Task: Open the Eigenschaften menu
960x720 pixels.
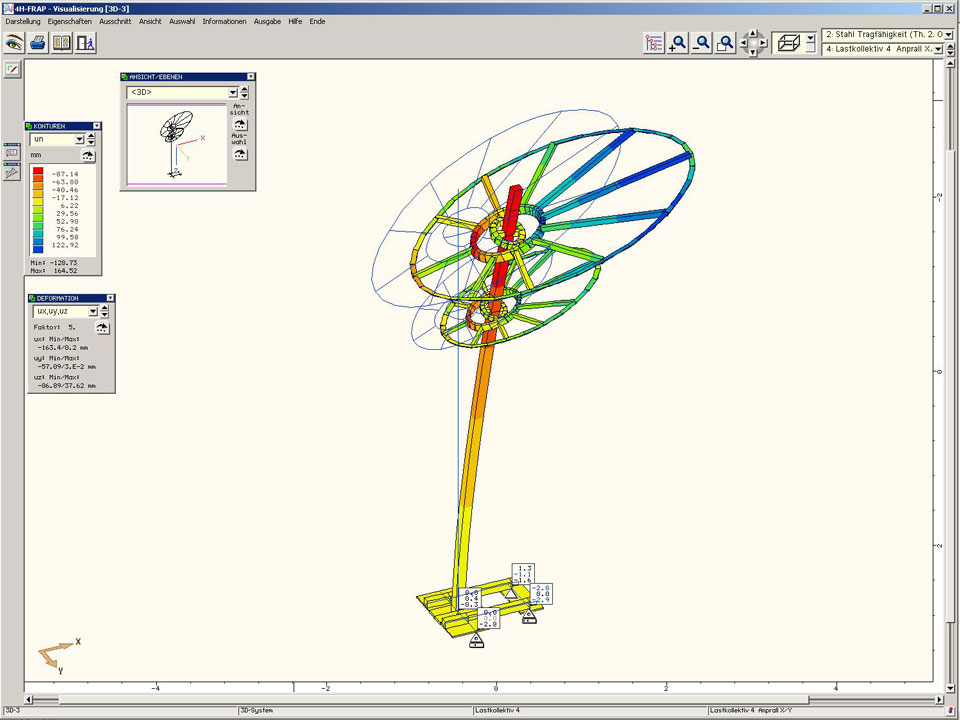Action: click(x=70, y=21)
